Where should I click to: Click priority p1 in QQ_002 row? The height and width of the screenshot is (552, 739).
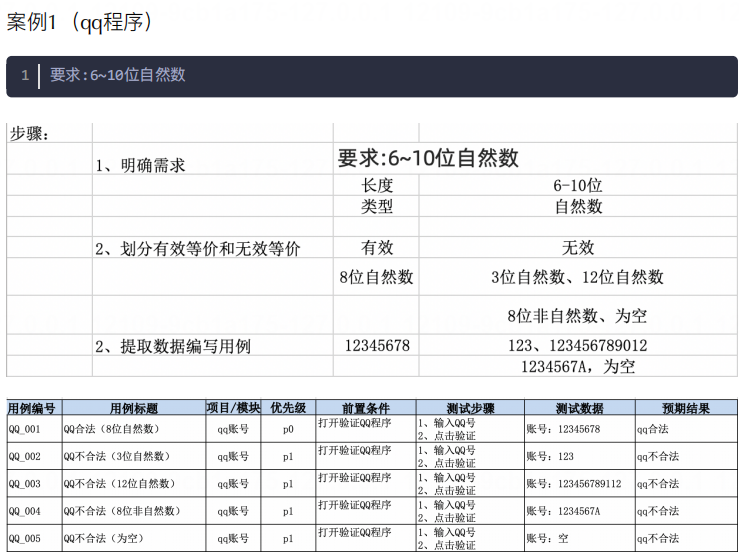(x=288, y=457)
